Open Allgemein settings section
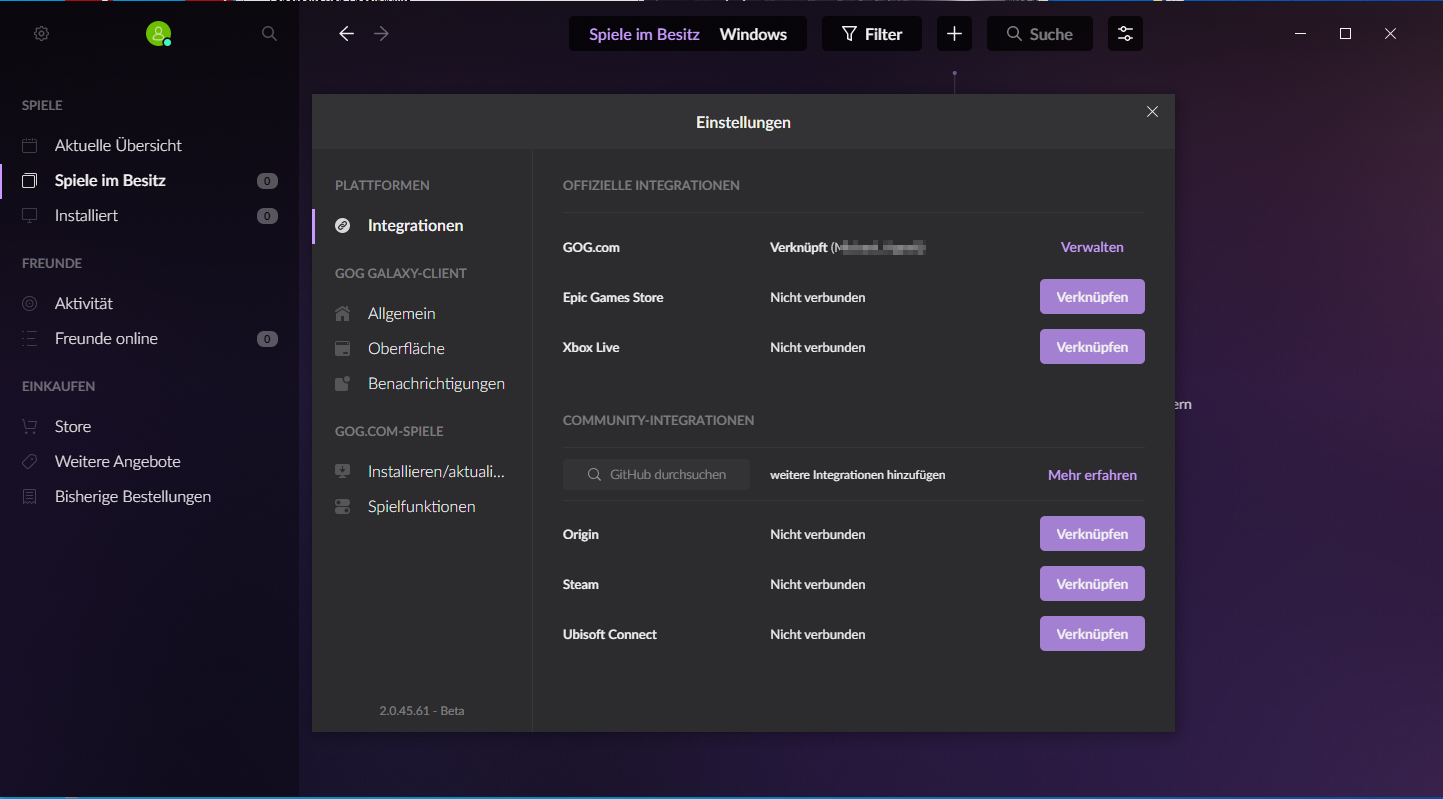The image size is (1443, 799). point(401,314)
